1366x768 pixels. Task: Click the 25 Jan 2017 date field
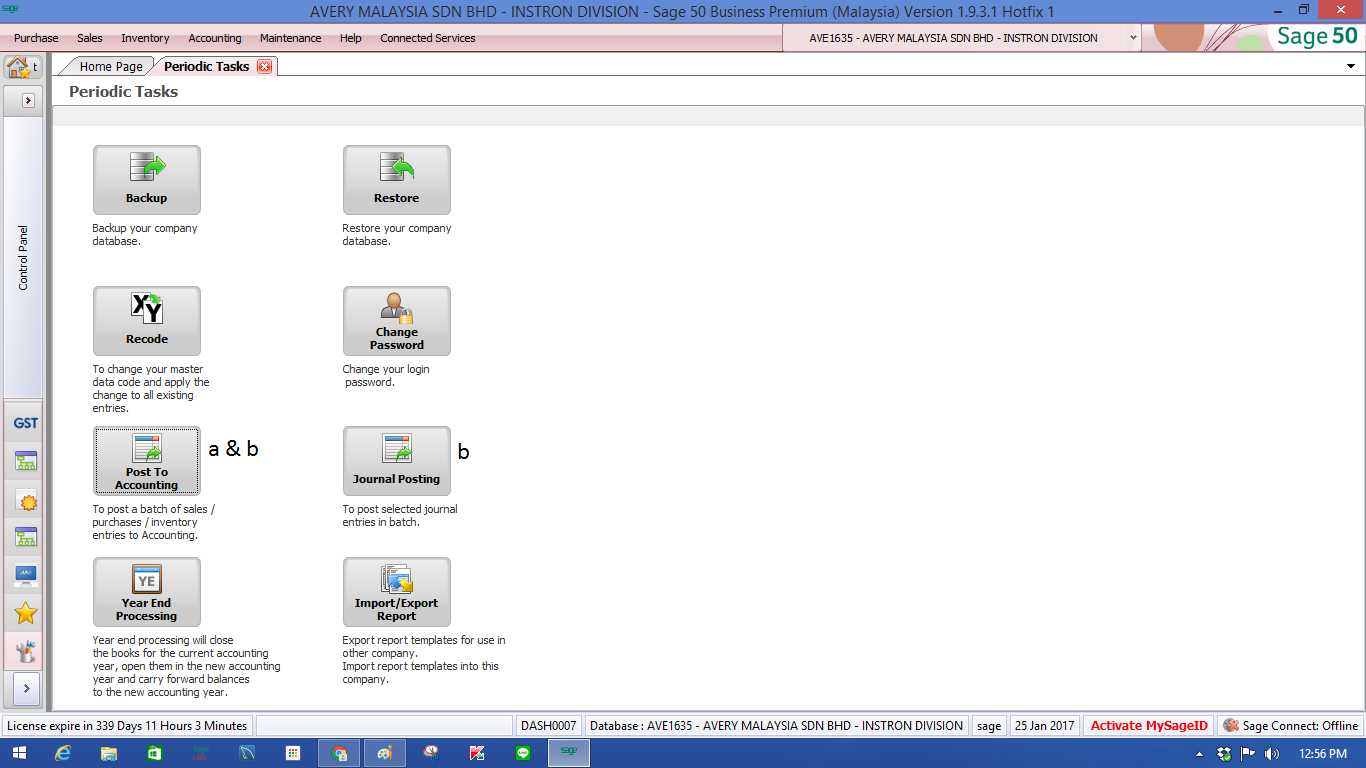point(1045,726)
